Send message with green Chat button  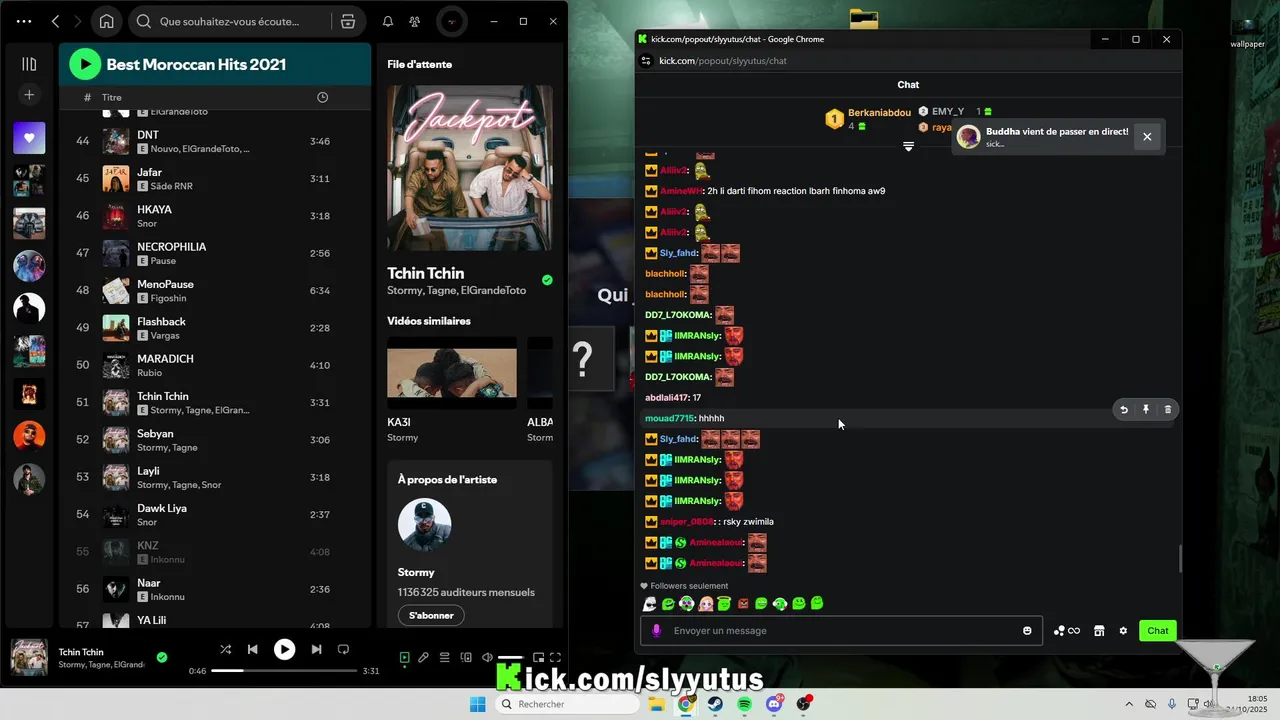point(1158,630)
